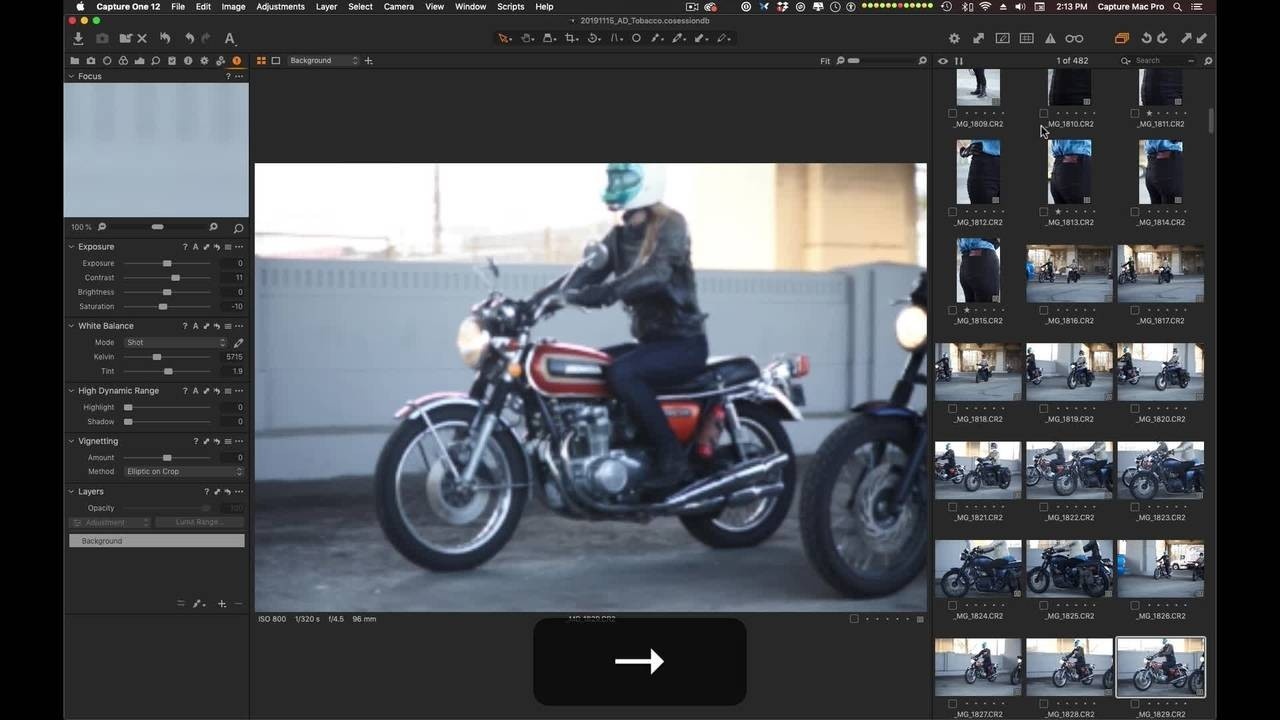Toggle proofing with the glasses icon
The height and width of the screenshot is (720, 1280).
tap(1074, 38)
